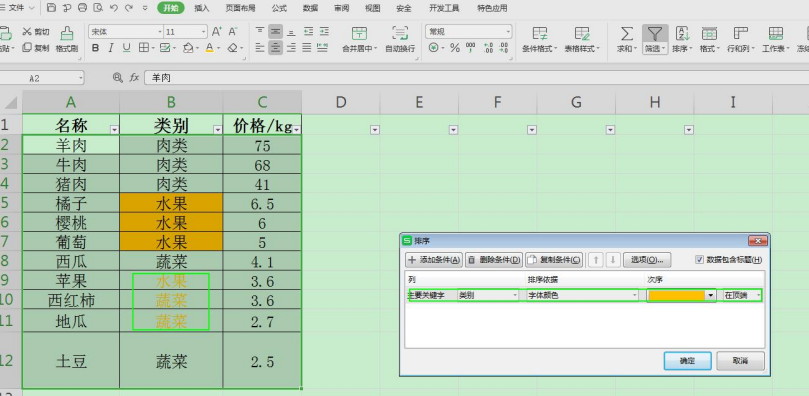The image size is (809, 396).
Task: Click 选项 button in sort dialog
Action: (647, 260)
